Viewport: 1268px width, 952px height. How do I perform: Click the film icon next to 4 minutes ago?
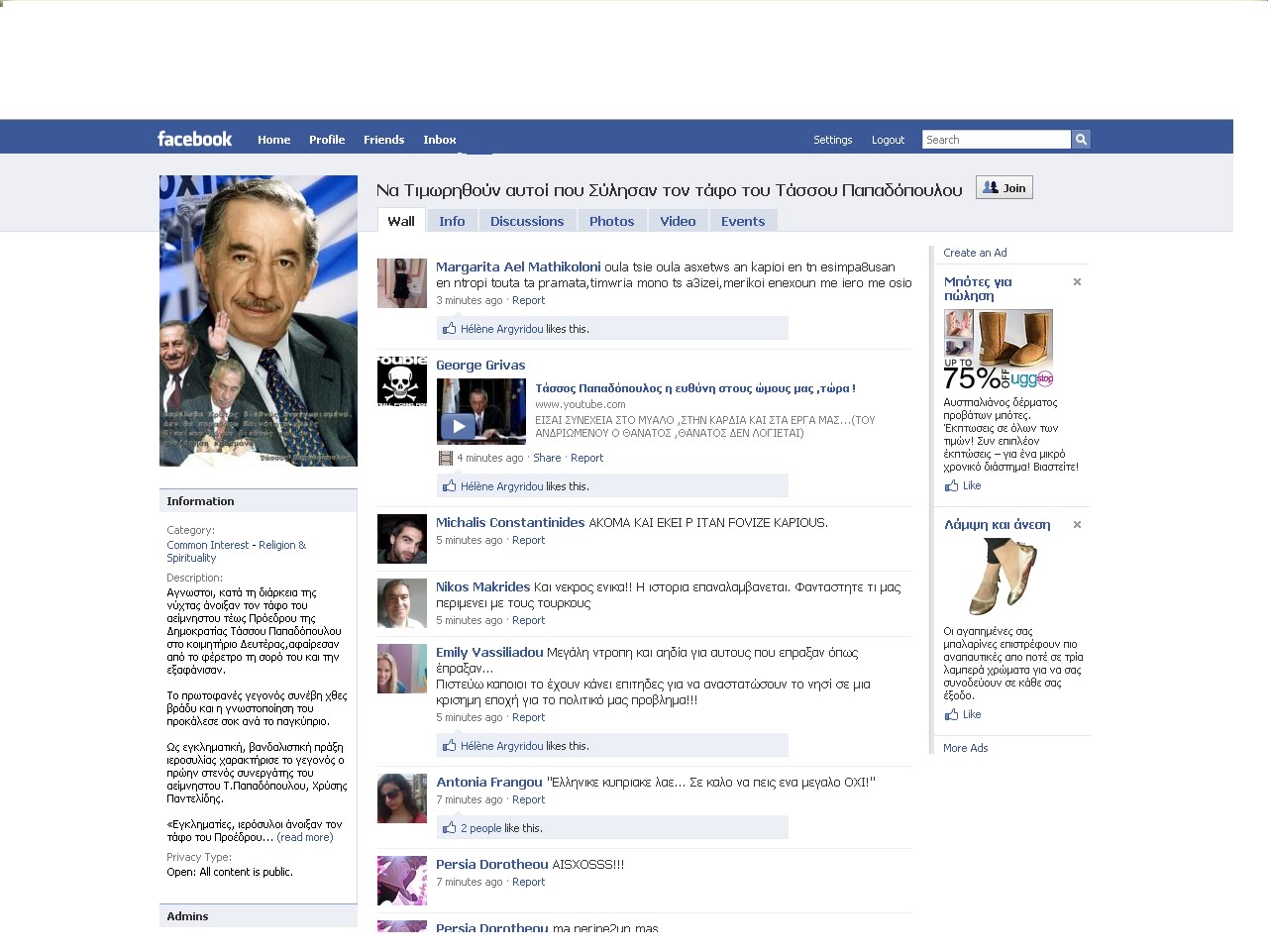click(446, 458)
